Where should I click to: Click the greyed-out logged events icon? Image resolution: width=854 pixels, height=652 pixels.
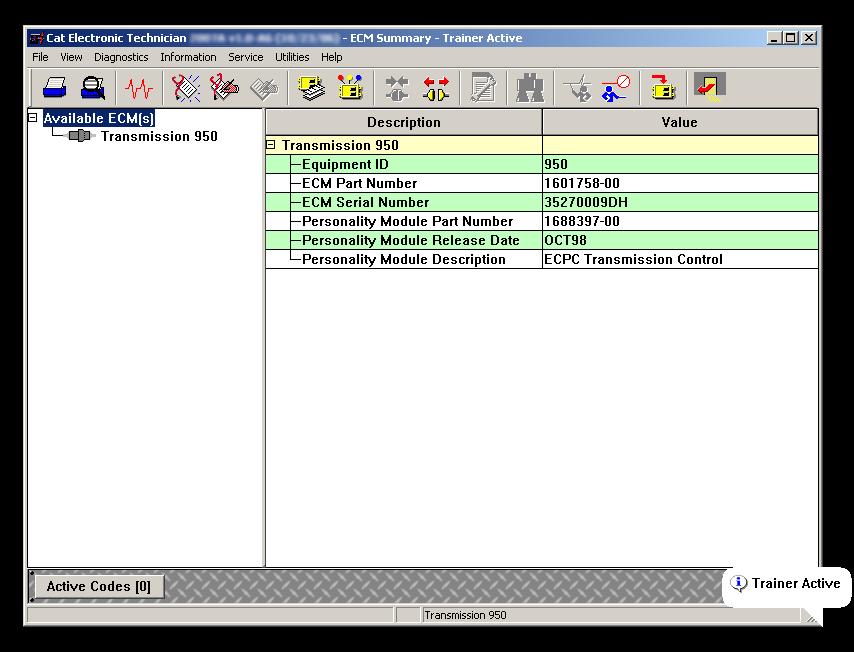pyautogui.click(x=264, y=89)
